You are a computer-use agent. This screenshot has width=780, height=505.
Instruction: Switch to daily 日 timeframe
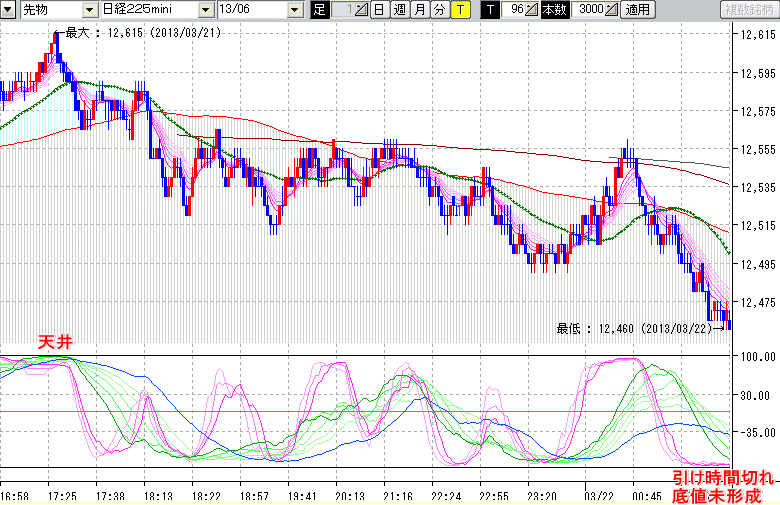pos(379,10)
